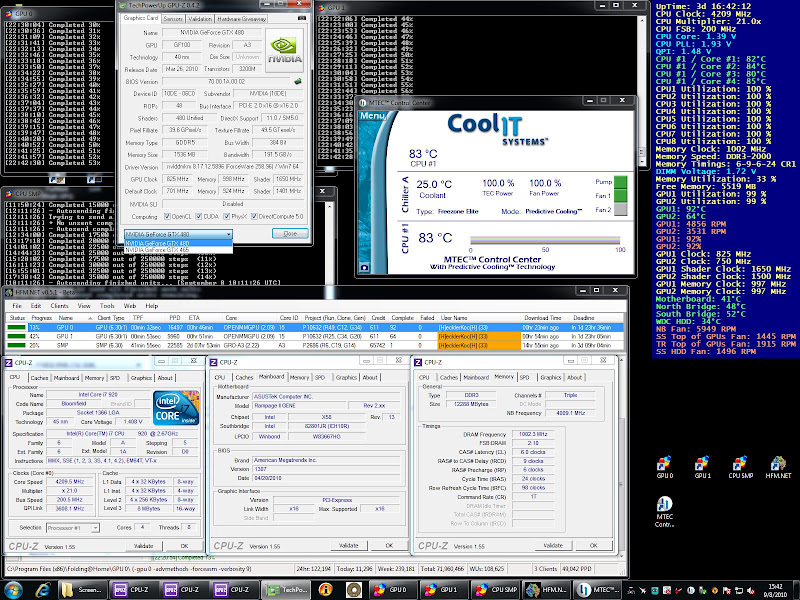Toggle the CUDA checkbox in GPU-Z
The height and width of the screenshot is (600, 800).
click(199, 216)
